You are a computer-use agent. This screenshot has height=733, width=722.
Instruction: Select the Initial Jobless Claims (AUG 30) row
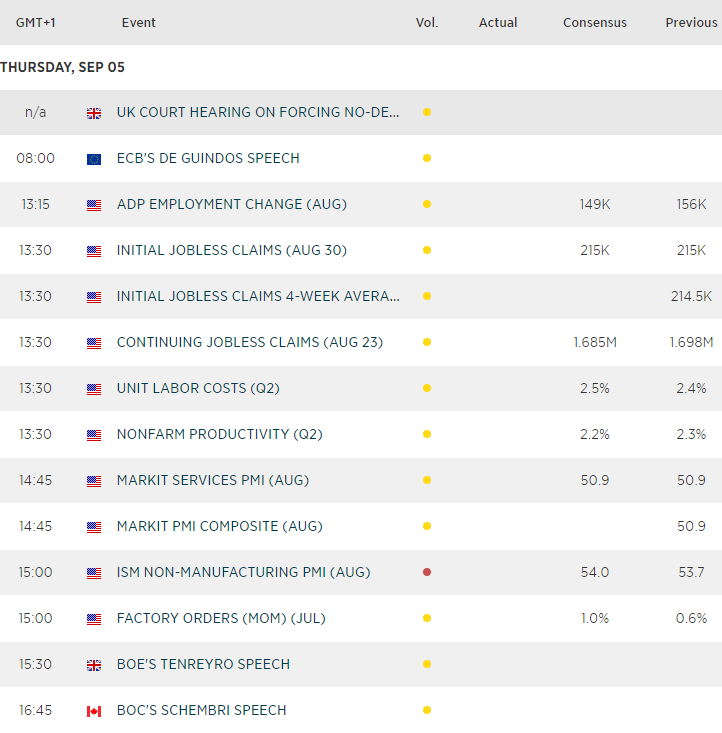pyautogui.click(x=231, y=250)
